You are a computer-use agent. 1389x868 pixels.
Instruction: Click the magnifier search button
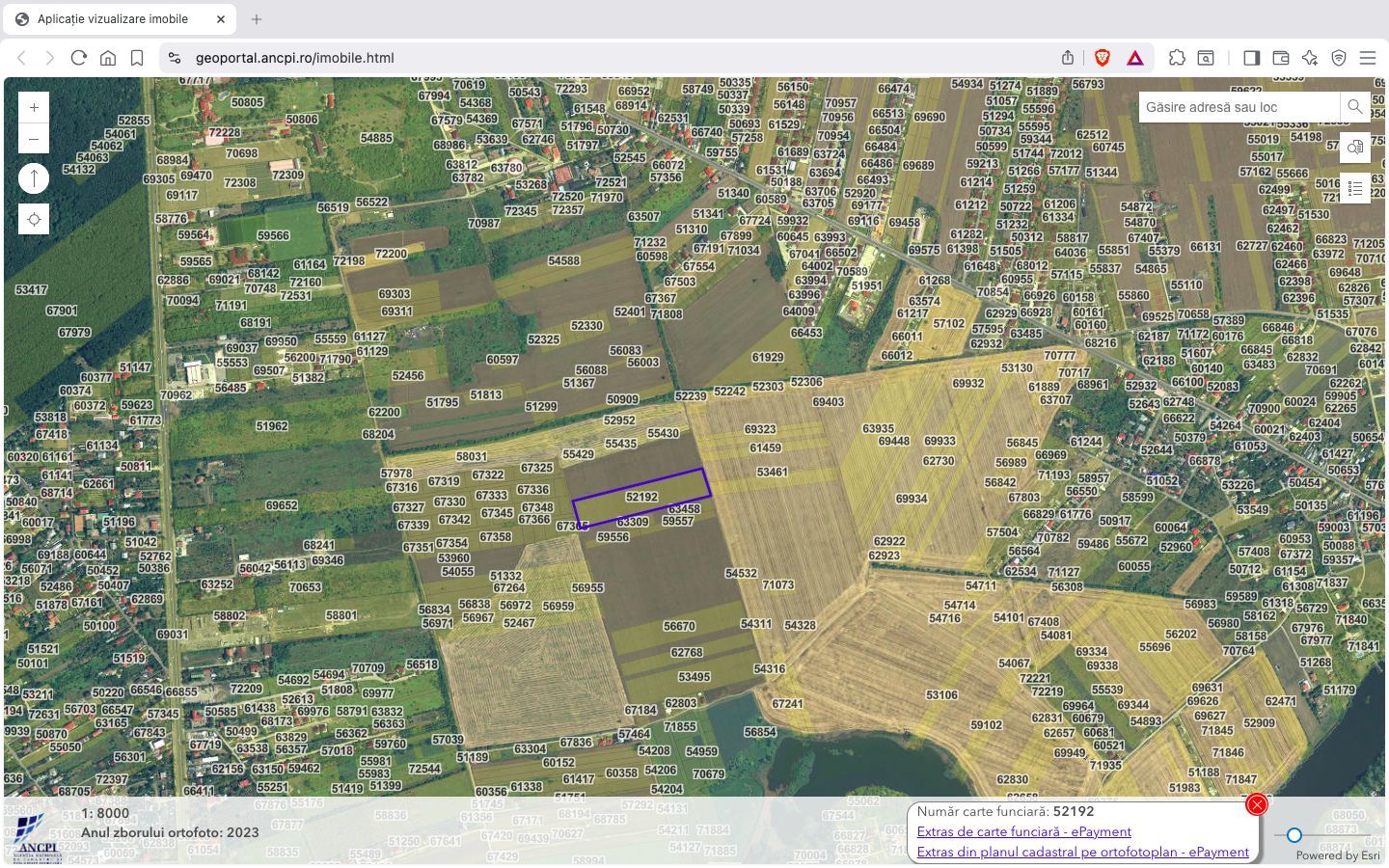(x=1355, y=107)
